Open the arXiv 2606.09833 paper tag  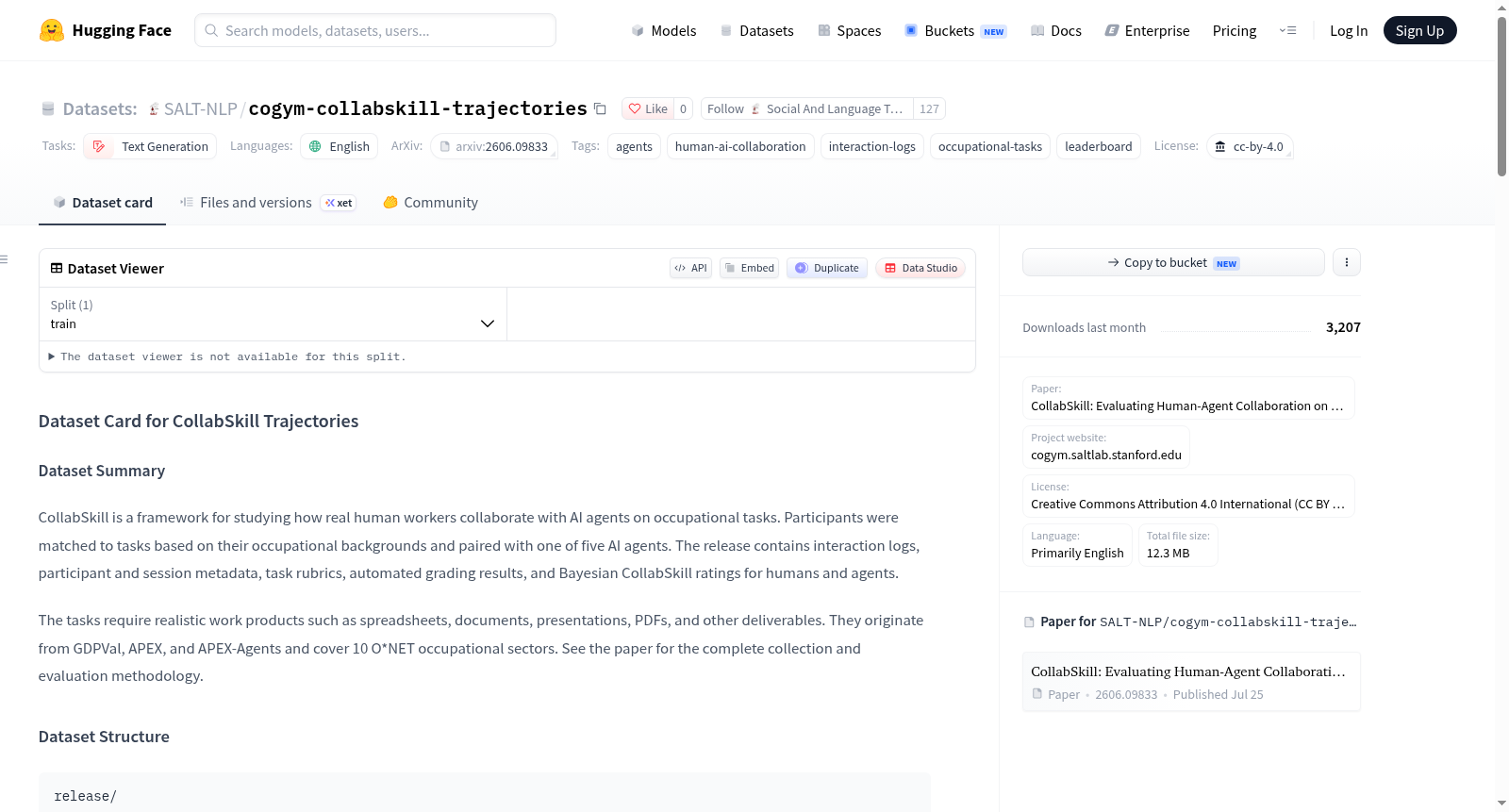(494, 146)
